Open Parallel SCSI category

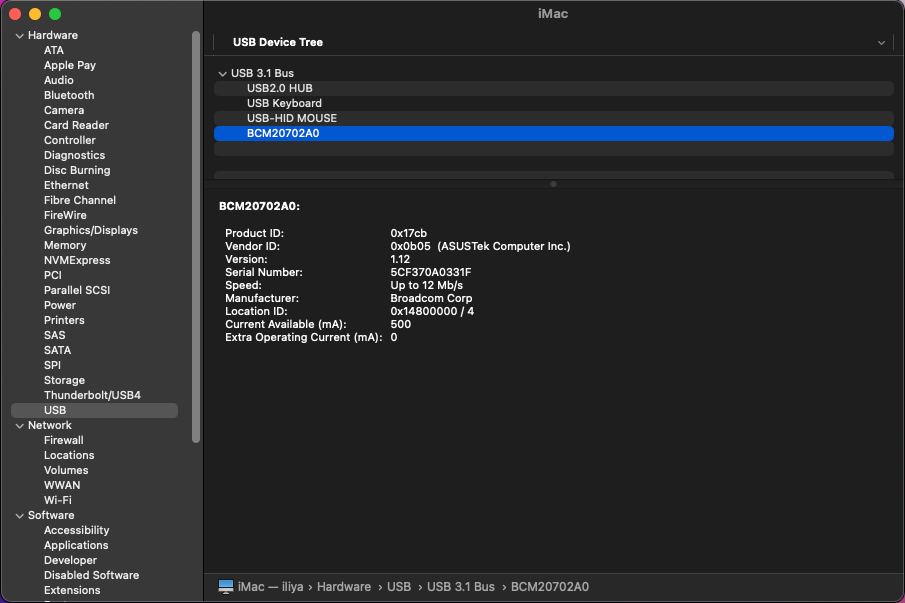[77, 290]
